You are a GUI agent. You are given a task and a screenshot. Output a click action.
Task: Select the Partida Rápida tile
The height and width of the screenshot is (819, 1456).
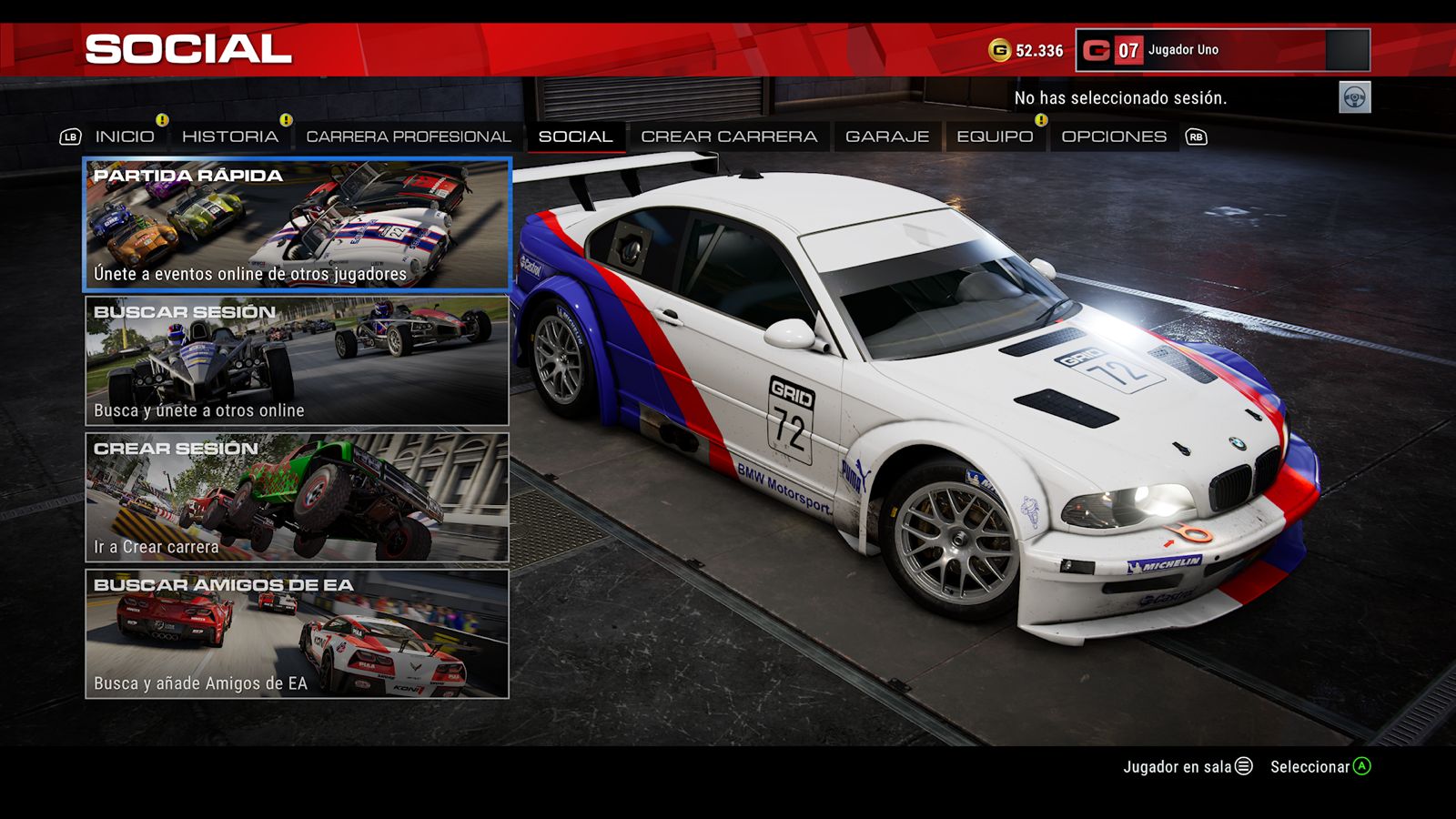[x=297, y=224]
